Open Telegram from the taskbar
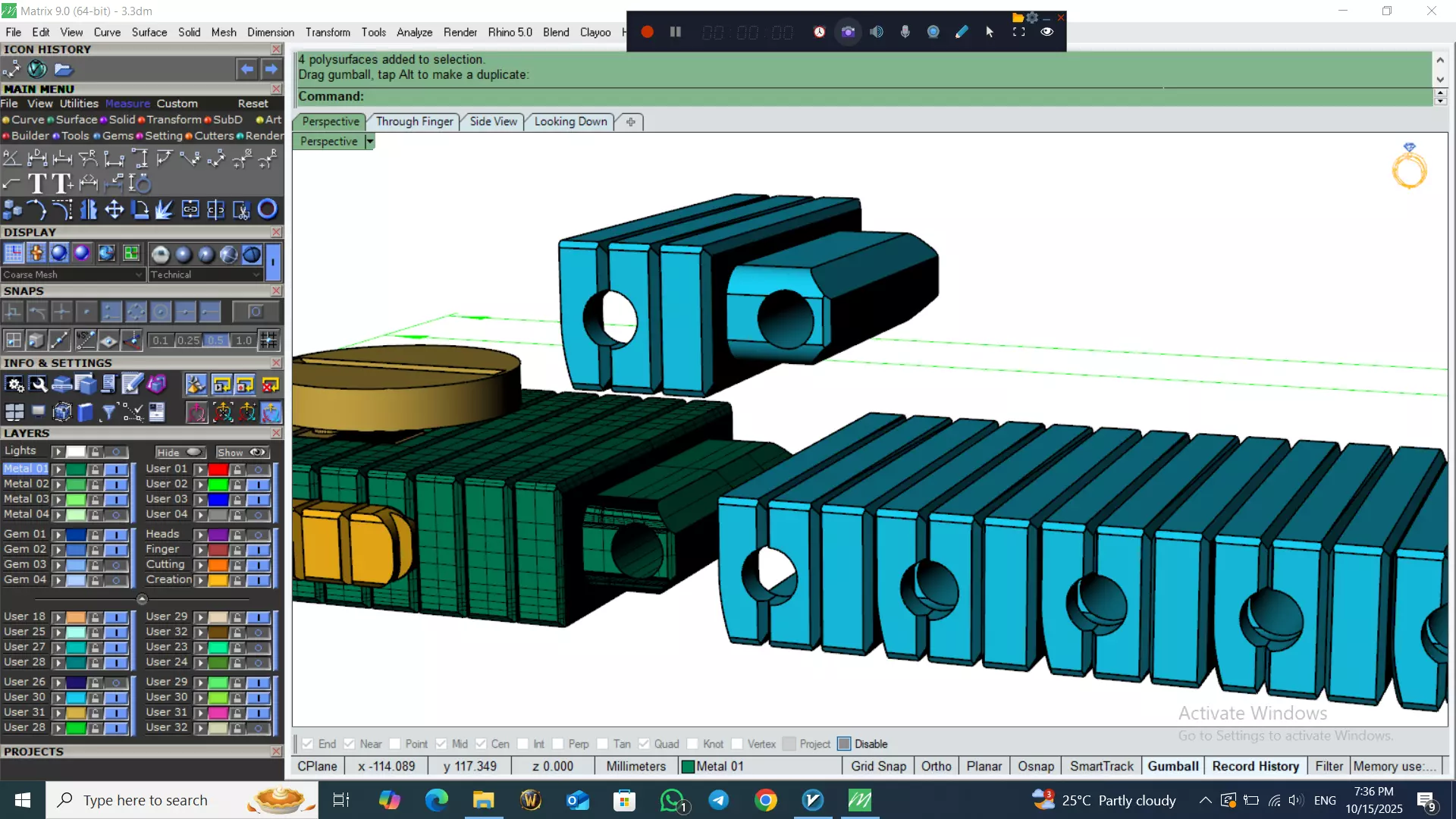Screen dimensions: 1456x819 [x=719, y=800]
